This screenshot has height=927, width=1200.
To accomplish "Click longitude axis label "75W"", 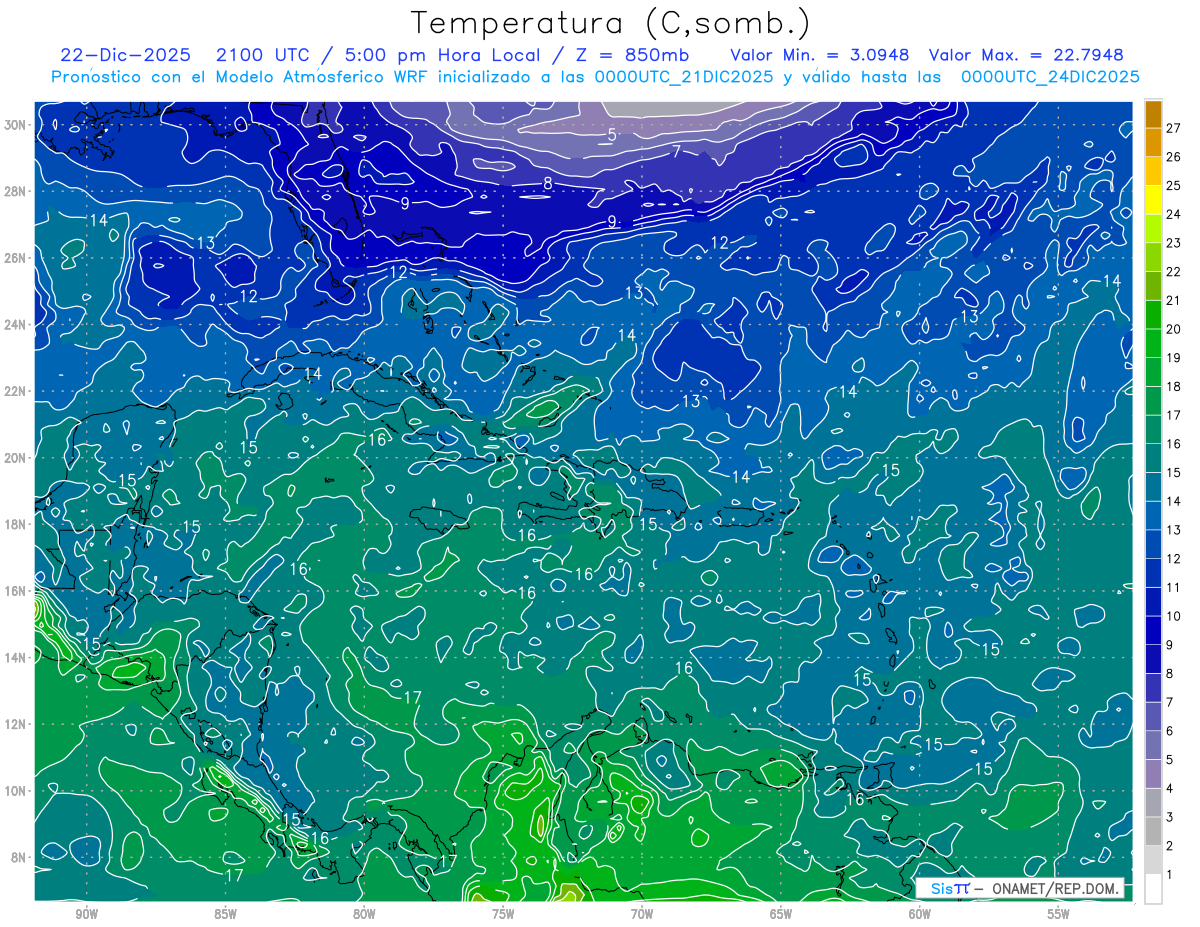I will click(x=503, y=914).
